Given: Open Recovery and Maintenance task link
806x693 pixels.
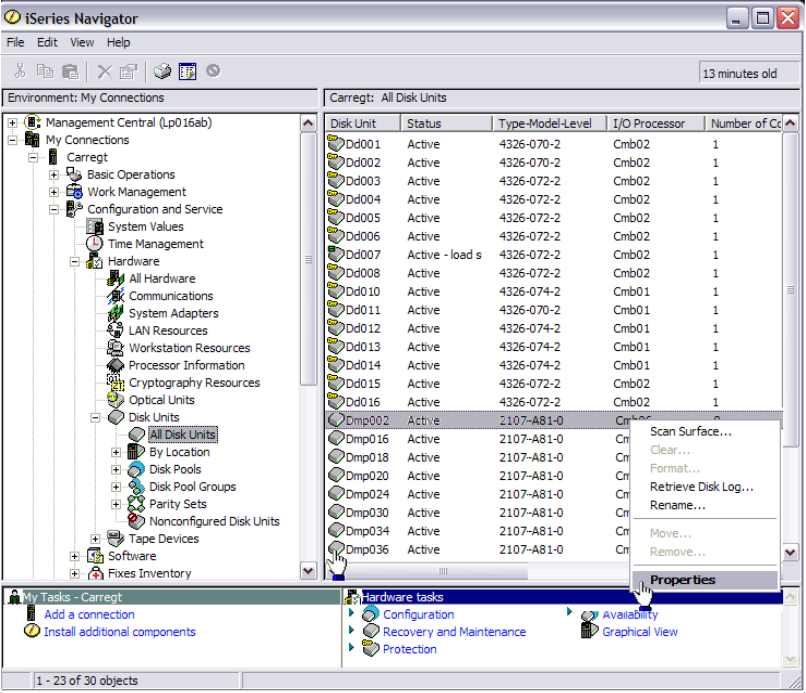Looking at the screenshot, I should tap(454, 632).
